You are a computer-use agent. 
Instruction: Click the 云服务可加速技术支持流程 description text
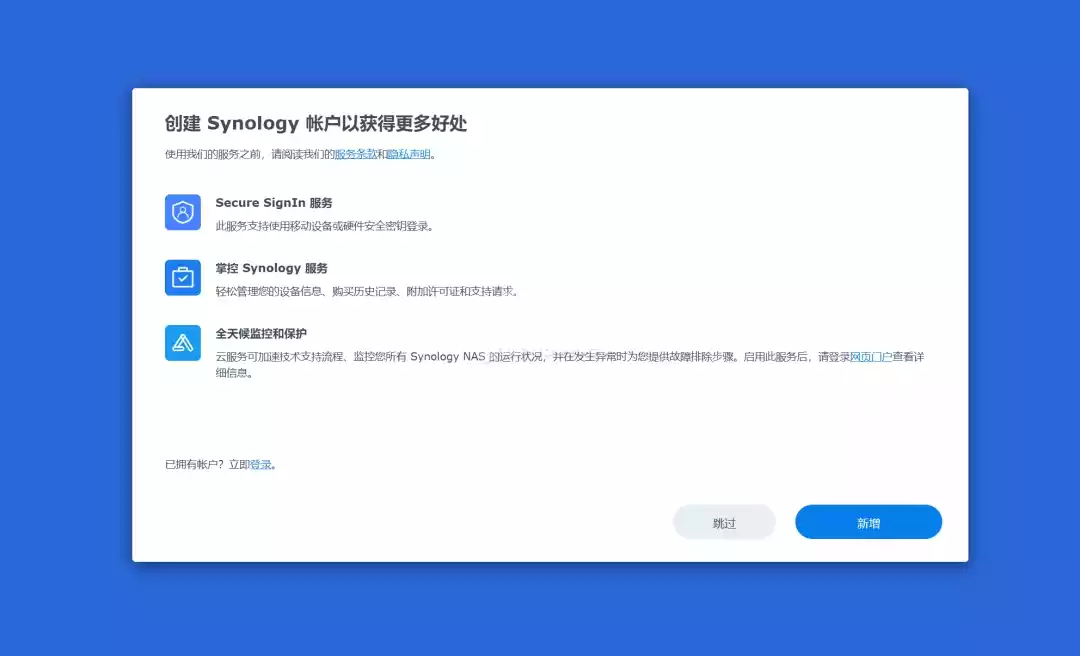tap(570, 365)
